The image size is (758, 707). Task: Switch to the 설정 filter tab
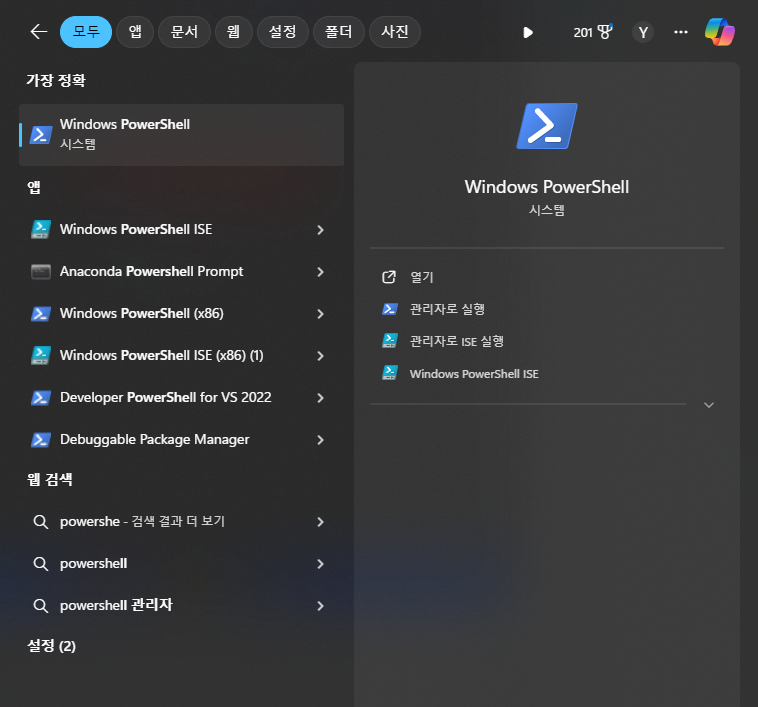click(x=282, y=32)
